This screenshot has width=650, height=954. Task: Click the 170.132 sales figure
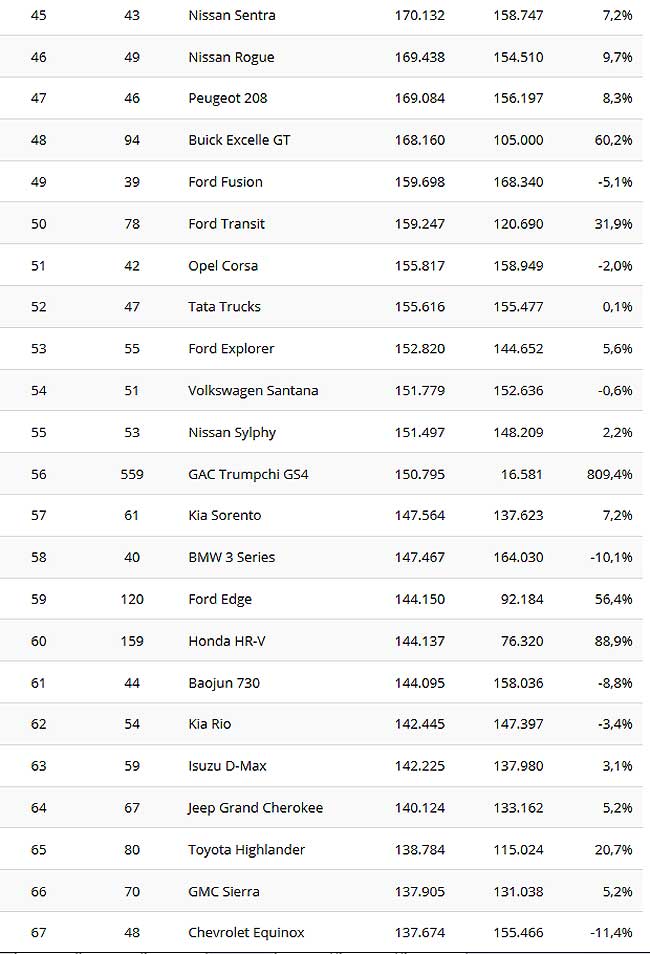(419, 15)
